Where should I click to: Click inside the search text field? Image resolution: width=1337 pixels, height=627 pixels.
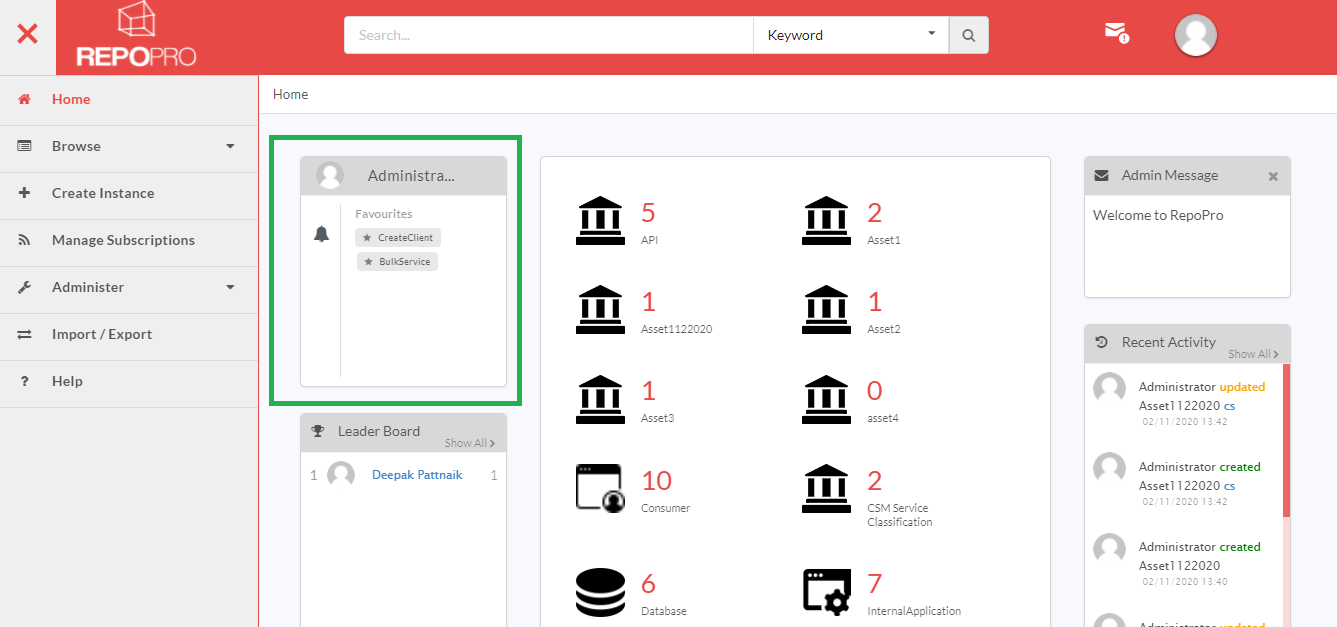pos(548,35)
